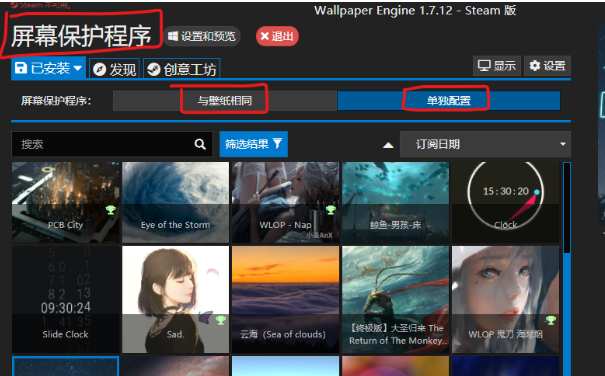Click the monitor icon on 显示 button
Image resolution: width=605 pixels, height=376 pixels.
484,66
